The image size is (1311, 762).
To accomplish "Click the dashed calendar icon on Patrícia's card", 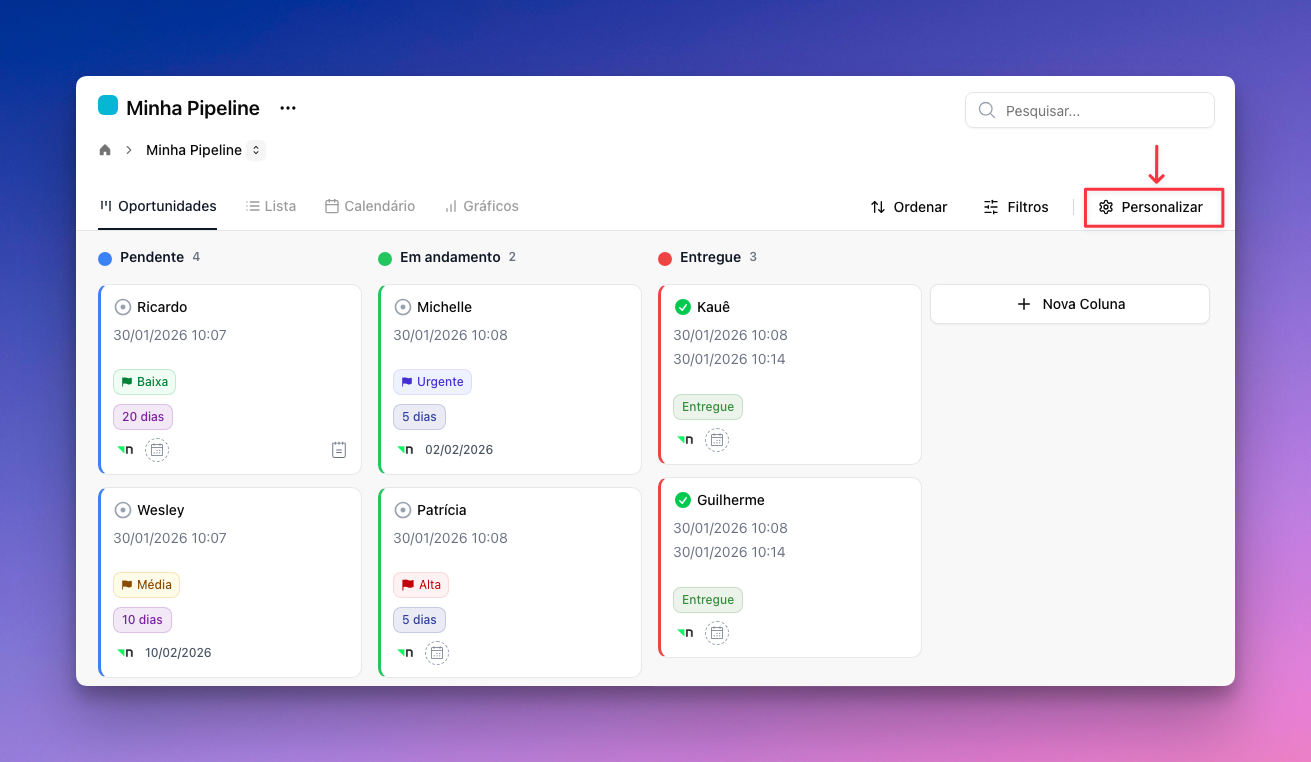I will pyautogui.click(x=437, y=653).
